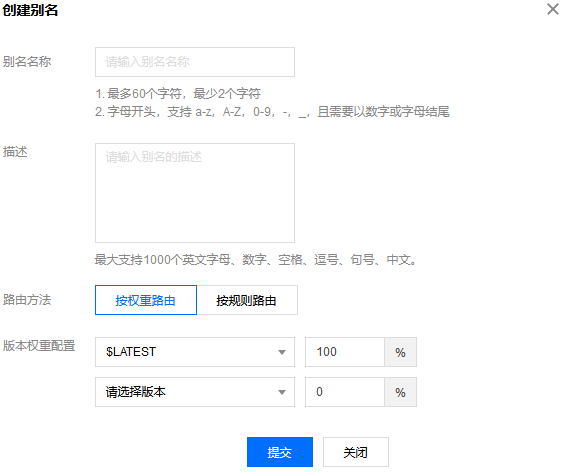Focus the 描述 description text area

point(195,193)
